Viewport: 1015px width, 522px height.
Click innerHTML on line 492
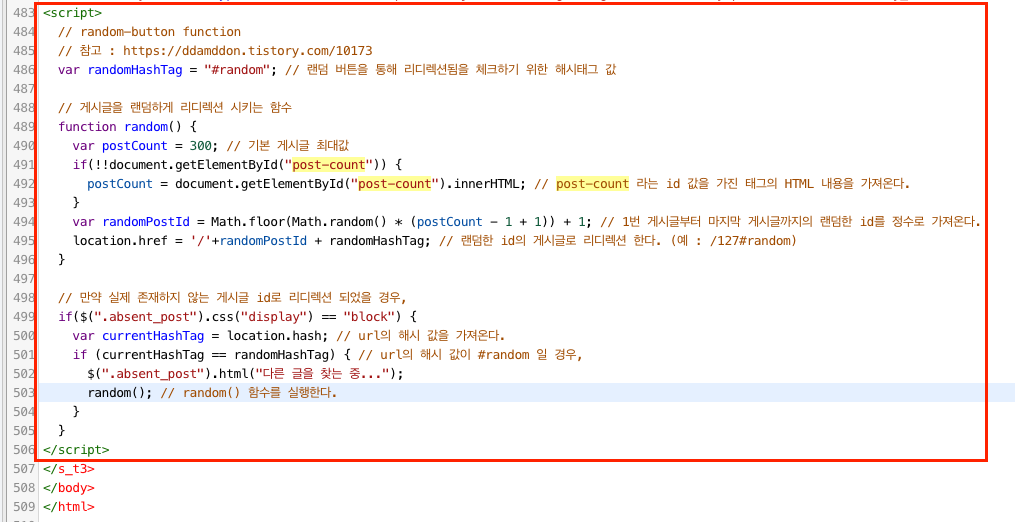(x=489, y=183)
